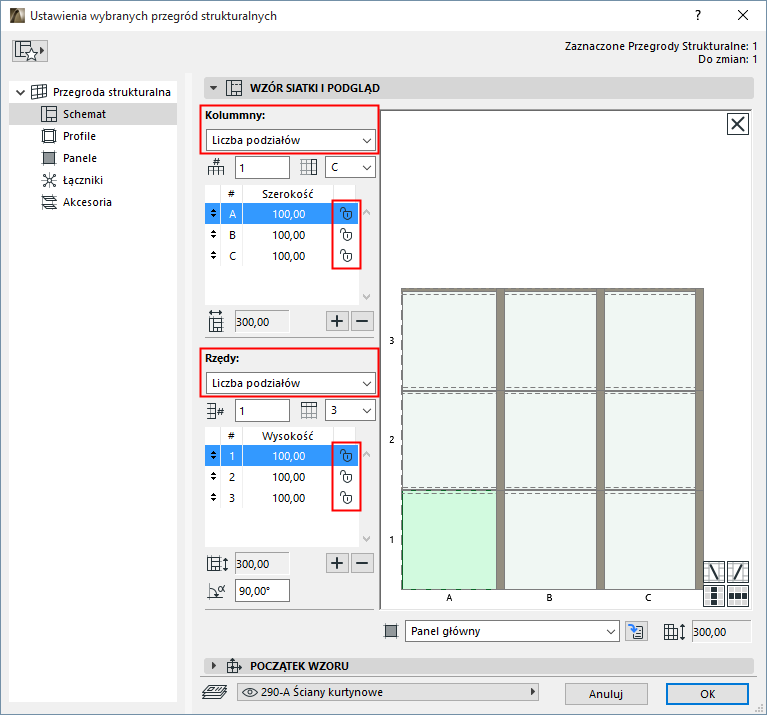Select the backslash diagonal pattern icon in preview

pyautogui.click(x=714, y=571)
